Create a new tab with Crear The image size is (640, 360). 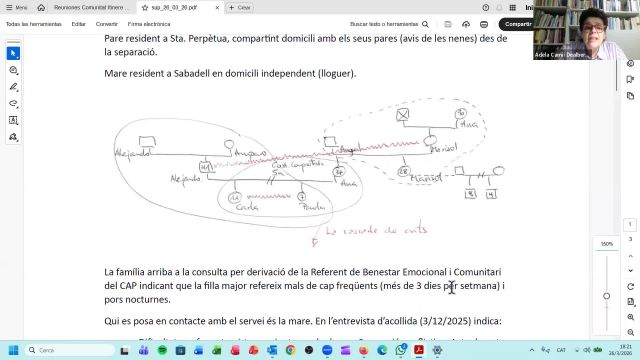click(240, 8)
